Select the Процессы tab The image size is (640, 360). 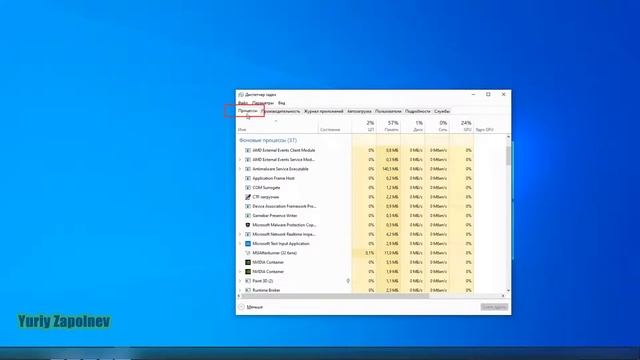click(x=248, y=111)
